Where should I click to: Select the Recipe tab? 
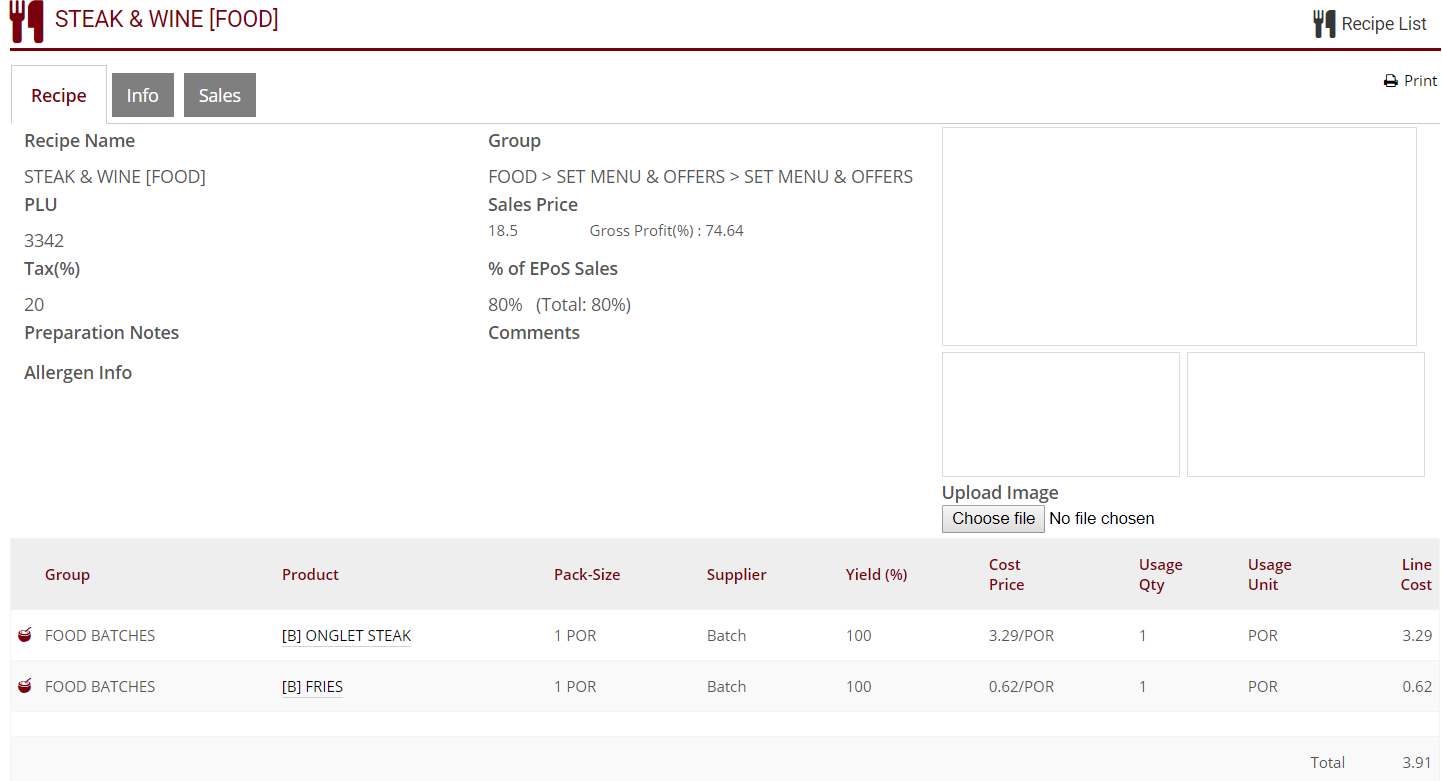point(59,95)
